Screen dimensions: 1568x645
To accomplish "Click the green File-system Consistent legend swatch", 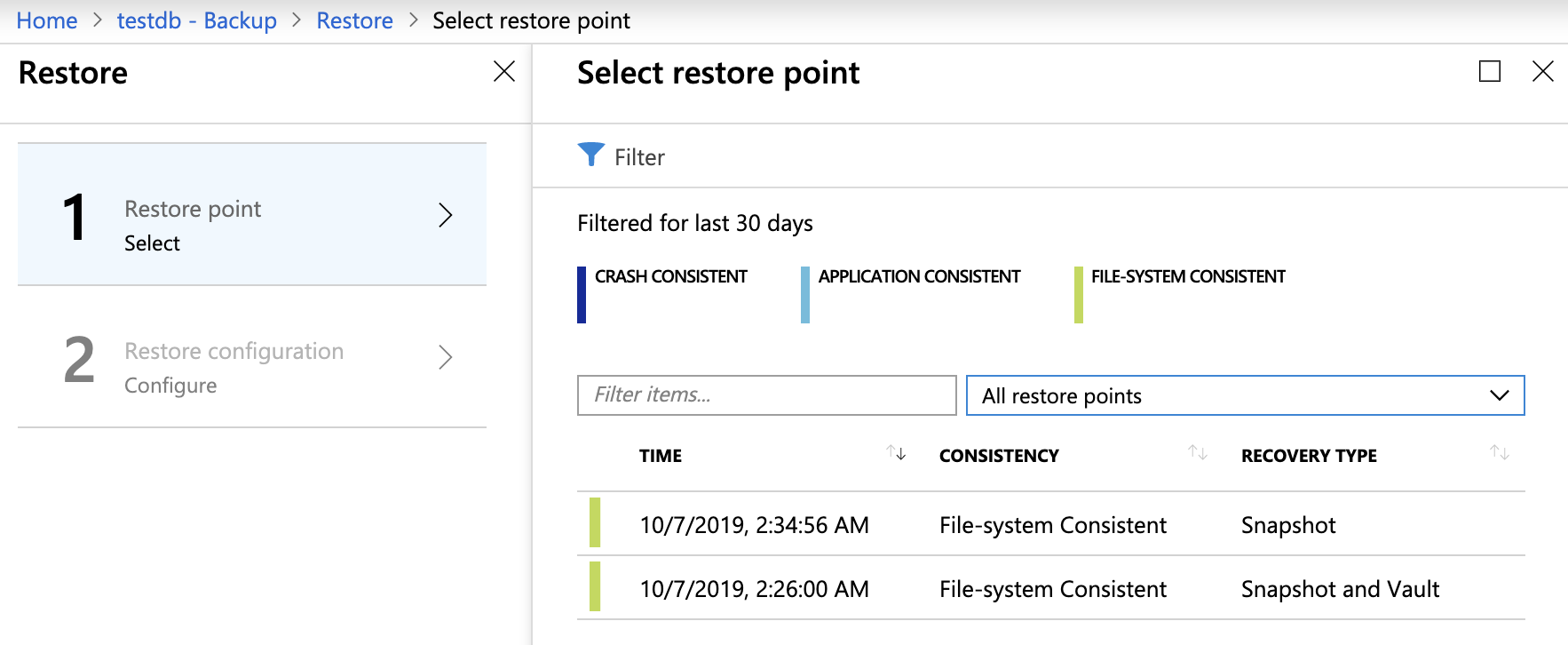I will [1079, 295].
